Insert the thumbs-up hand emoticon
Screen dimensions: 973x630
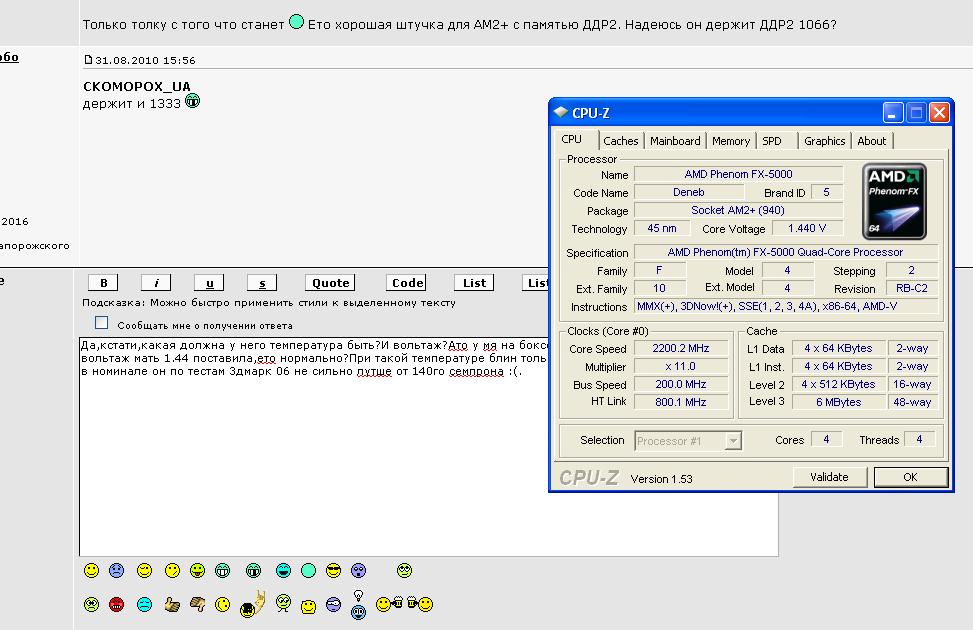point(173,604)
